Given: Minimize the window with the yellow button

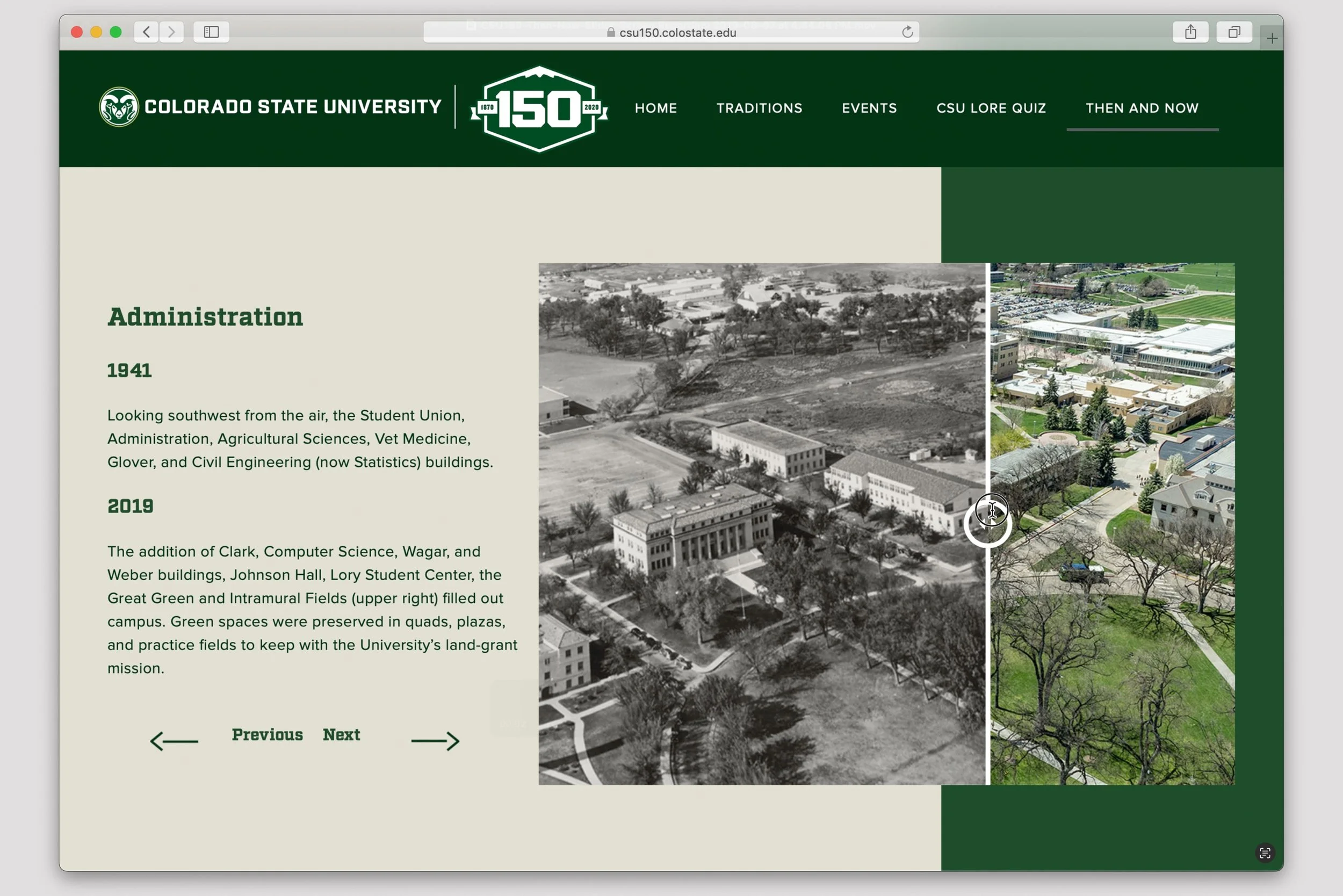Looking at the screenshot, I should click(96, 32).
